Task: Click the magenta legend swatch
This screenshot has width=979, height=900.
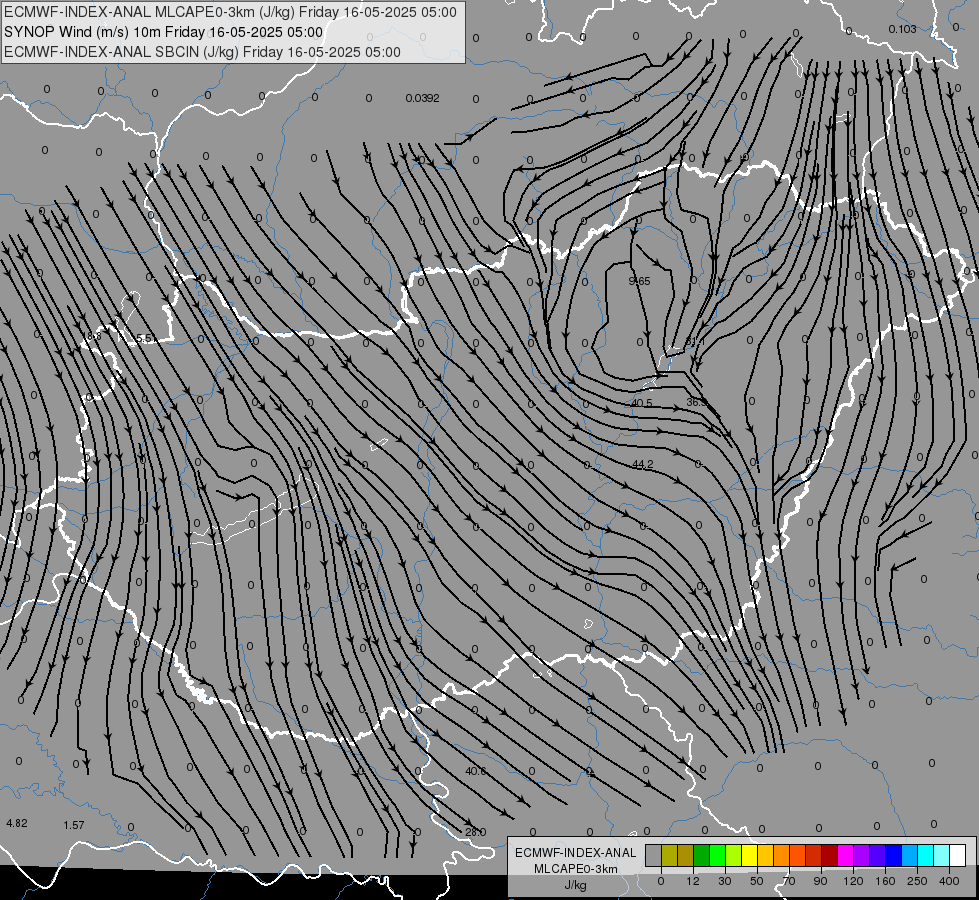Action: [x=846, y=855]
